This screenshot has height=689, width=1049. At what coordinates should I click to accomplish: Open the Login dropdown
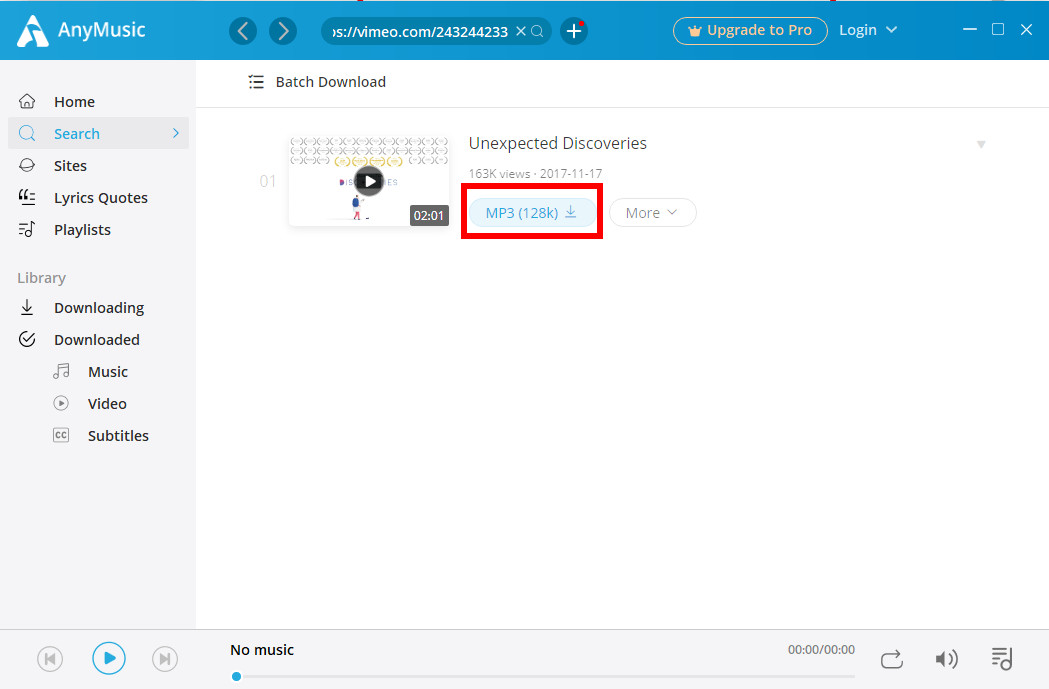(868, 30)
